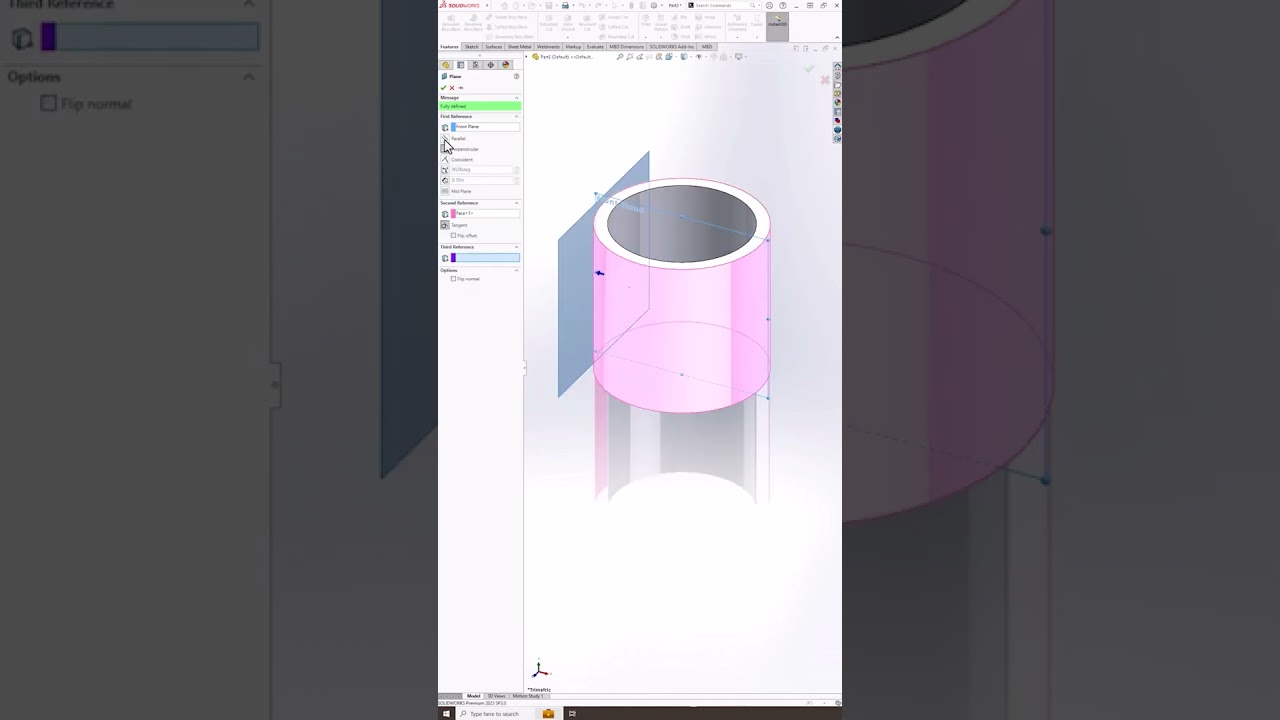
Task: Toggle the Offset Distance constraint icon
Action: (x=445, y=180)
